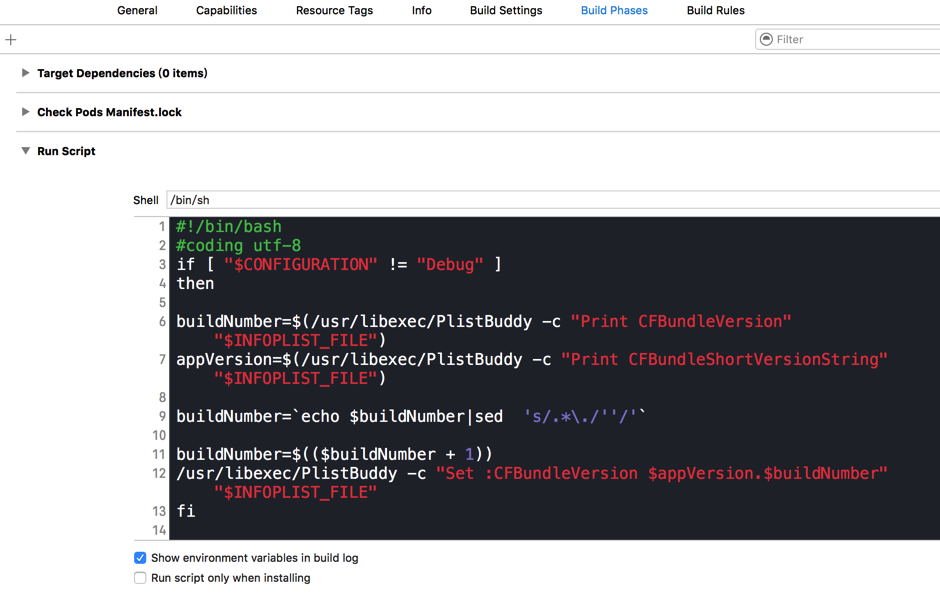Open the General tab
Image resolution: width=940 pixels, height=596 pixels.
click(x=137, y=10)
